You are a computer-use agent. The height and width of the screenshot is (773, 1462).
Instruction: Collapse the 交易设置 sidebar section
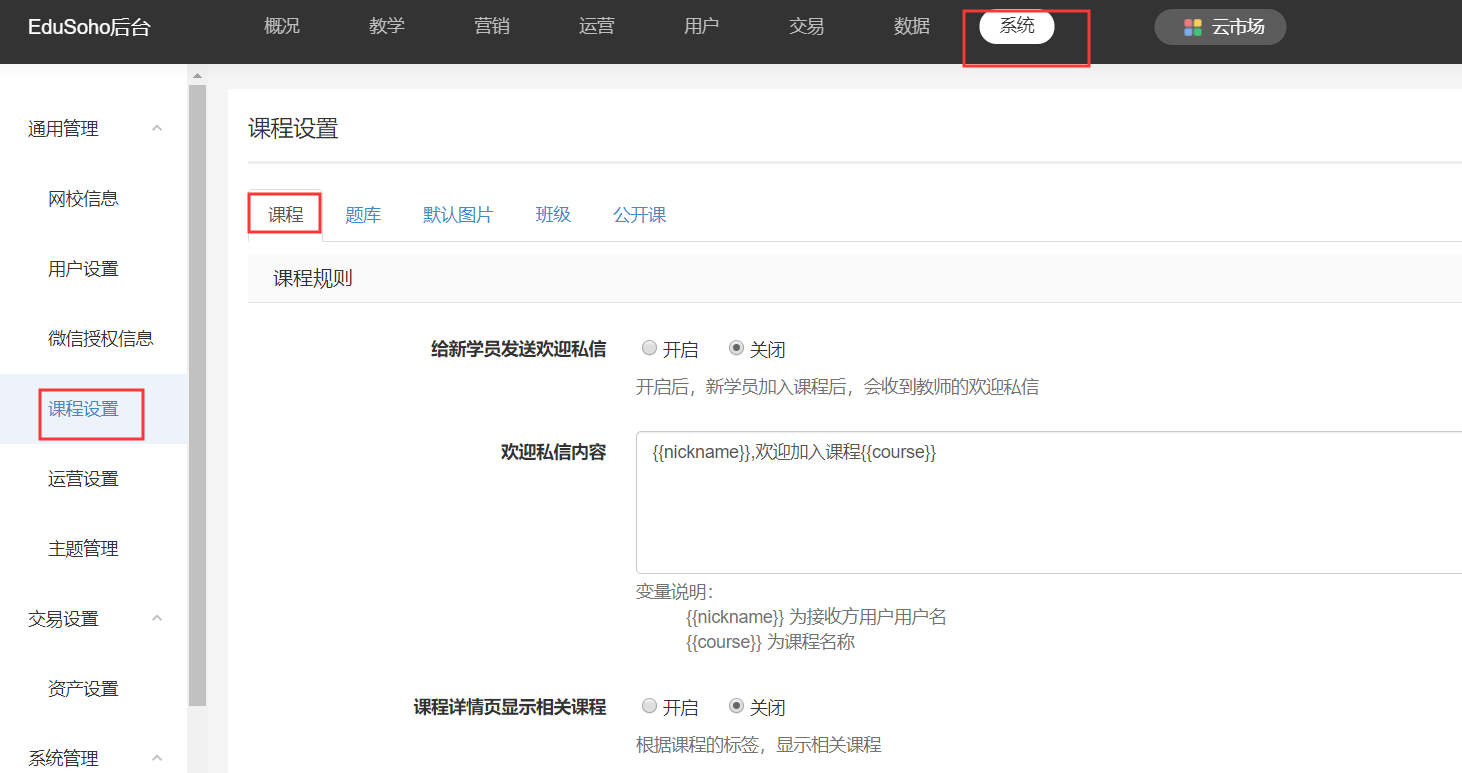point(157,618)
